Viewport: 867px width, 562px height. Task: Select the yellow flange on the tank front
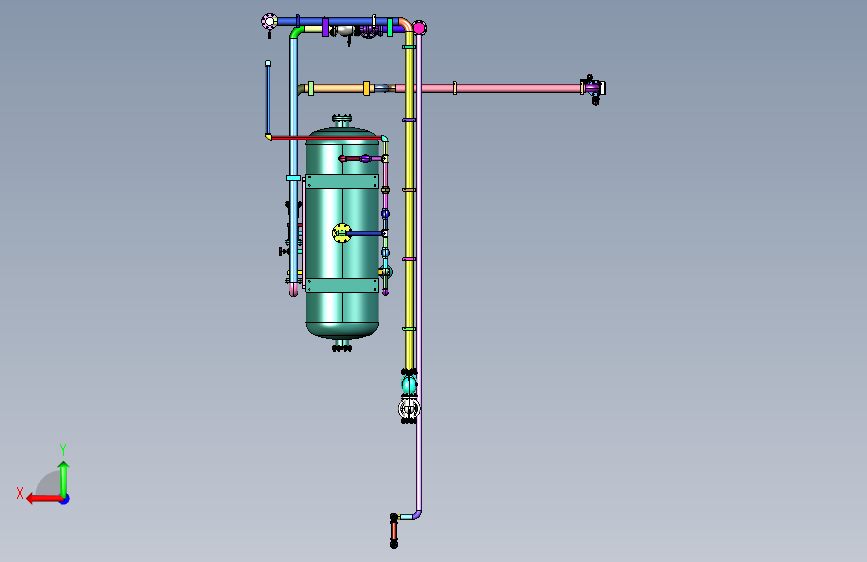pyautogui.click(x=342, y=233)
